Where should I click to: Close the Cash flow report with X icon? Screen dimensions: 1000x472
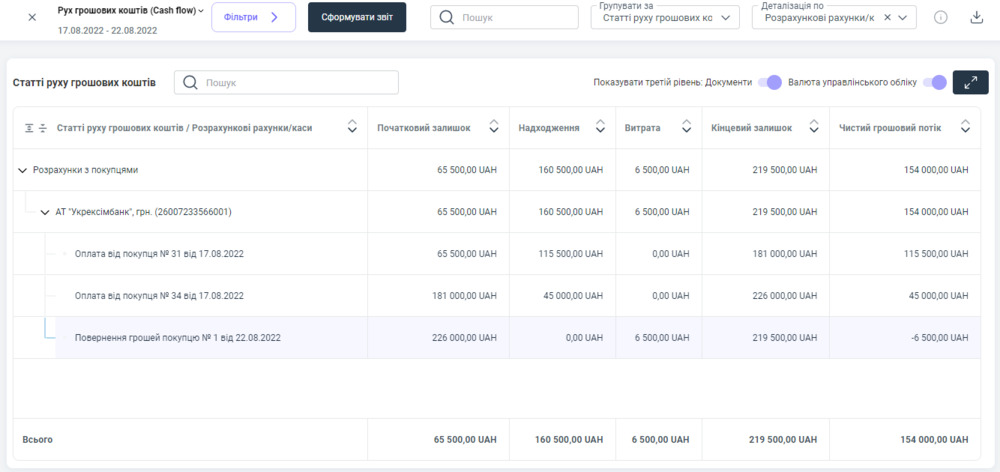32,18
